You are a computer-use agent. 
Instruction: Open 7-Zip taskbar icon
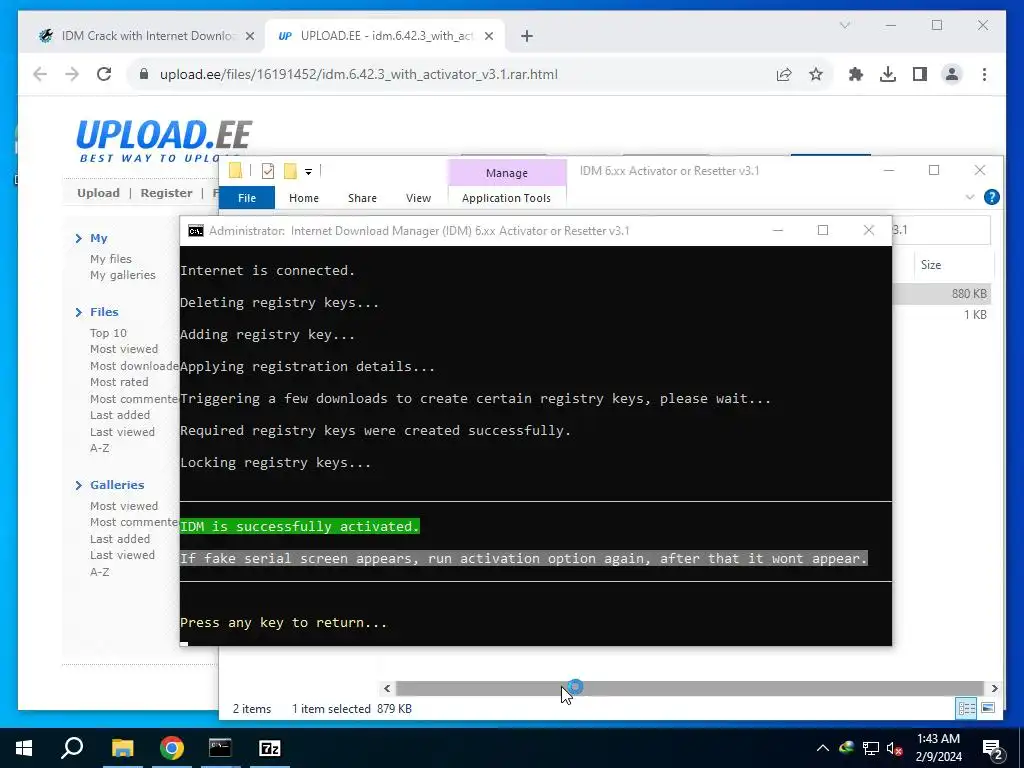pyautogui.click(x=270, y=748)
